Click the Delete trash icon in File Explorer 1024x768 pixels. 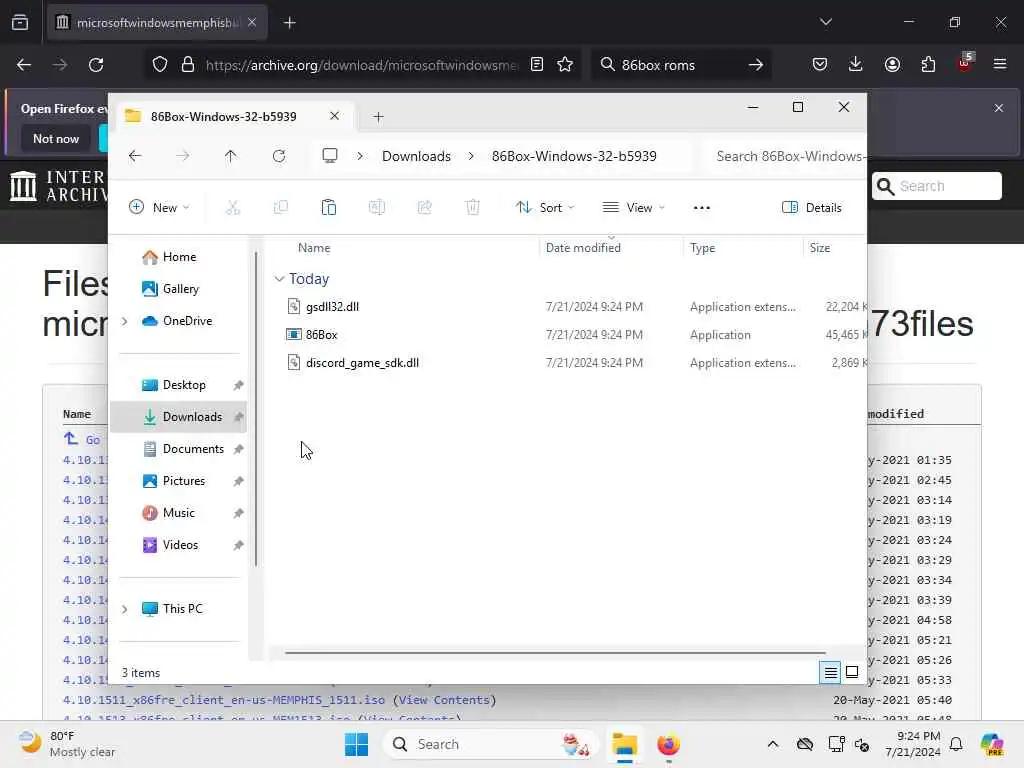coord(472,208)
